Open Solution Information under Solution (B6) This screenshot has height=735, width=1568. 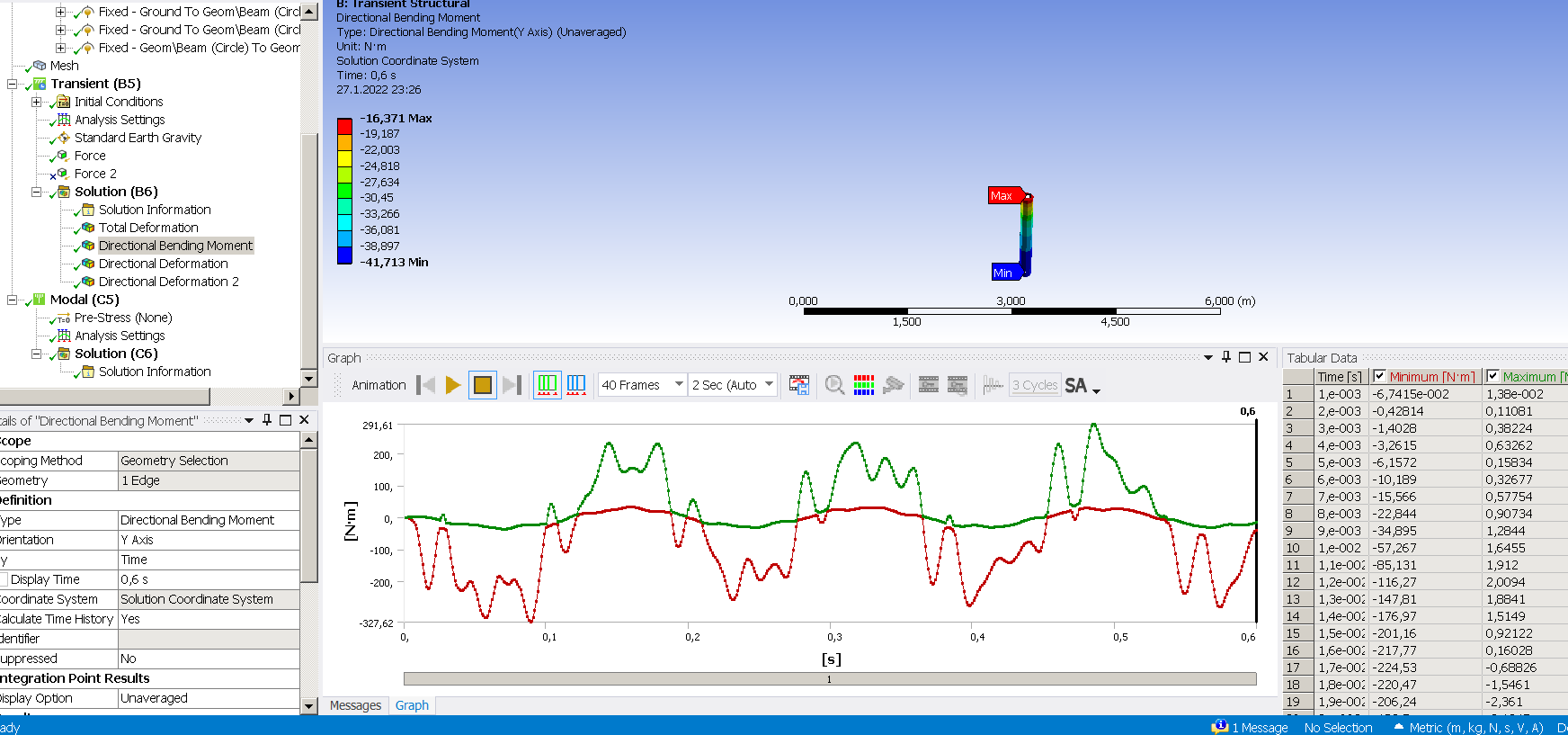point(155,210)
